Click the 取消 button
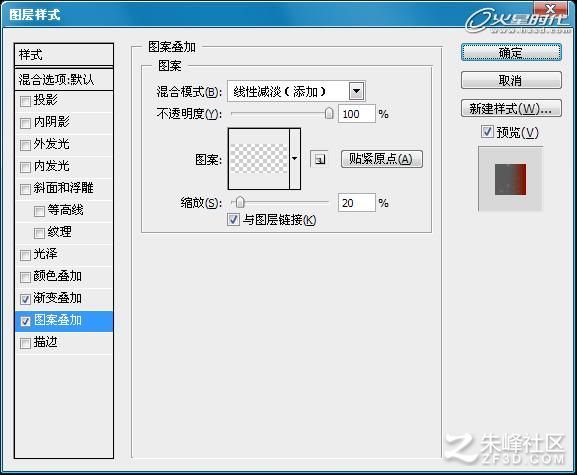The width and height of the screenshot is (577, 475). [x=511, y=80]
